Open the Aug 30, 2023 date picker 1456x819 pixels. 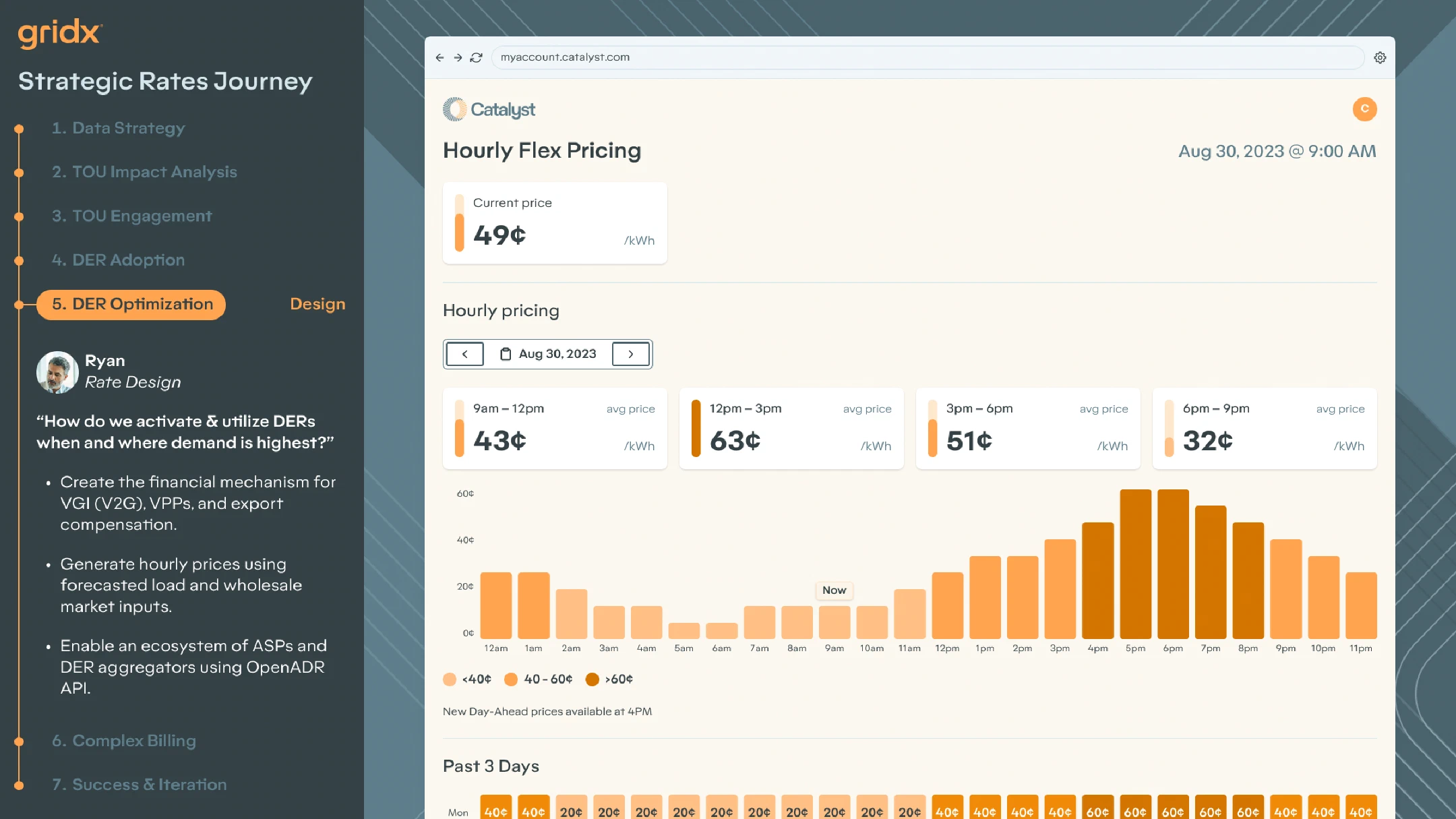click(548, 354)
